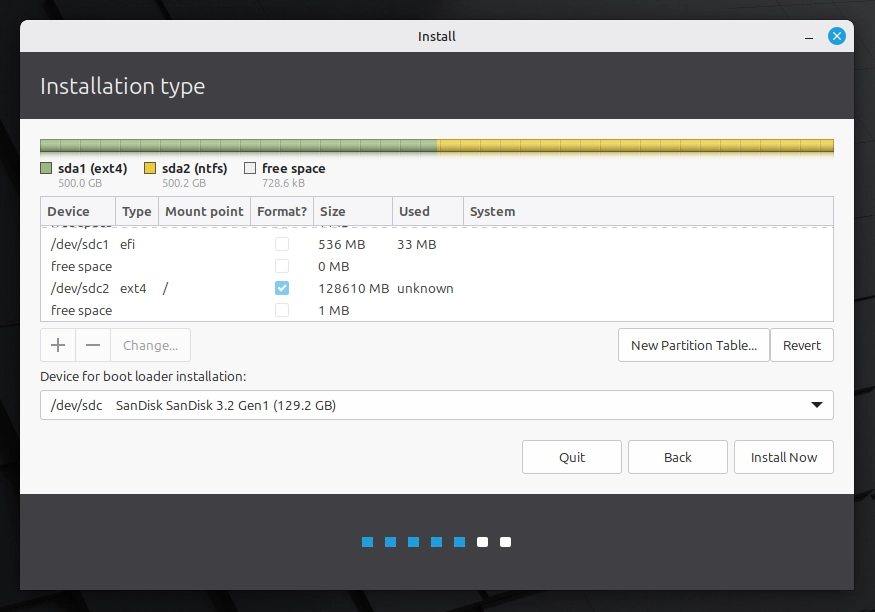Image resolution: width=875 pixels, height=612 pixels.
Task: Click the plus icon to add a partition
Action: click(x=57, y=344)
